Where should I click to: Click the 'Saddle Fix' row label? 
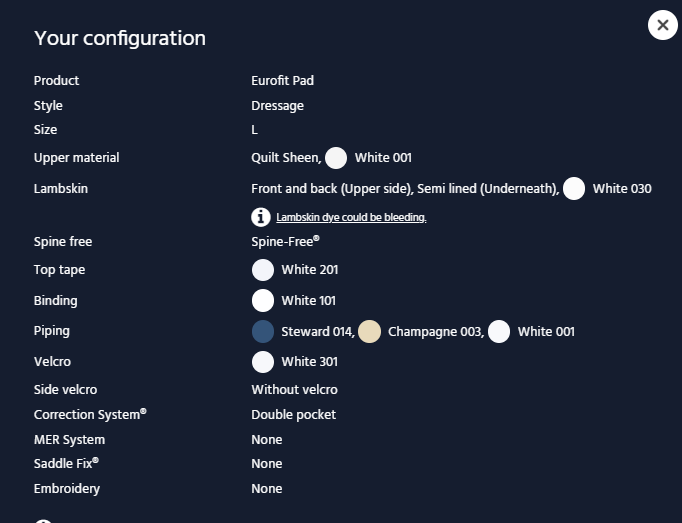pyautogui.click(x=66, y=464)
